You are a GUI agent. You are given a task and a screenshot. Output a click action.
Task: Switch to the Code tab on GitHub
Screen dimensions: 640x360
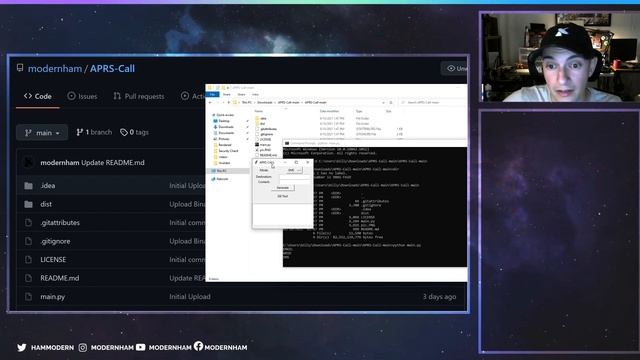(38, 96)
